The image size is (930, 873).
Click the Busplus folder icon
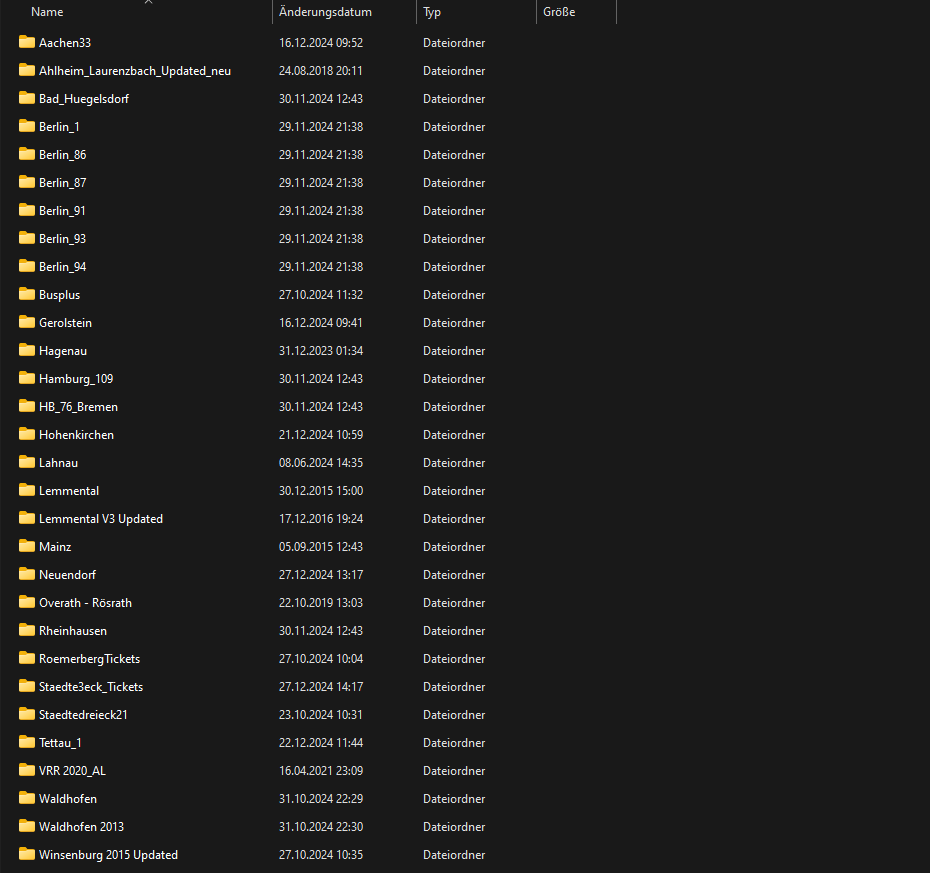point(27,294)
